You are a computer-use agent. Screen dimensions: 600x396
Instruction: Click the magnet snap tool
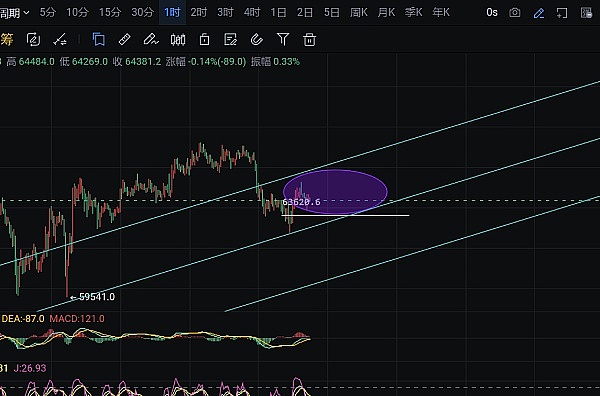(256, 39)
